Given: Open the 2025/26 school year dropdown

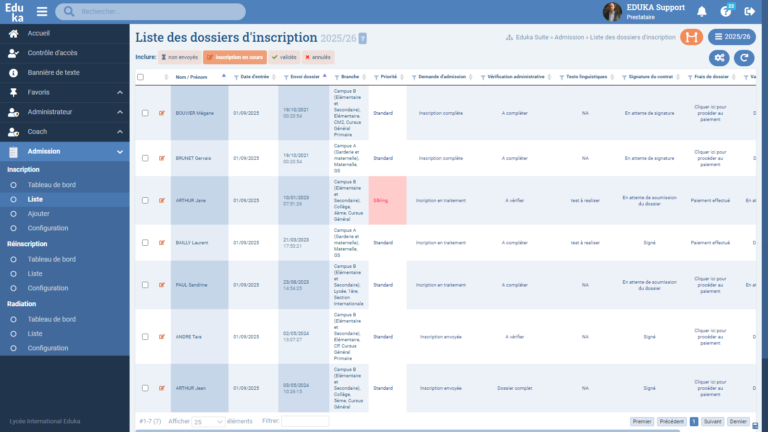Looking at the screenshot, I should pos(733,37).
